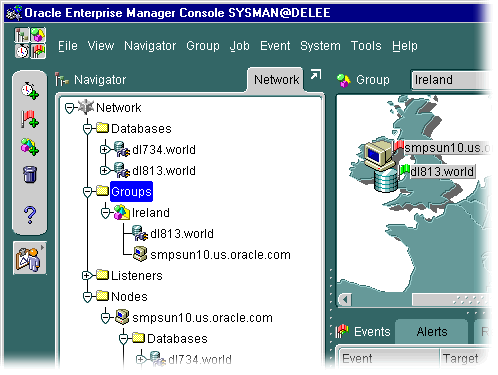Collapse Databases folder under smpsun10 node
The height and width of the screenshot is (375, 498).
(123, 338)
